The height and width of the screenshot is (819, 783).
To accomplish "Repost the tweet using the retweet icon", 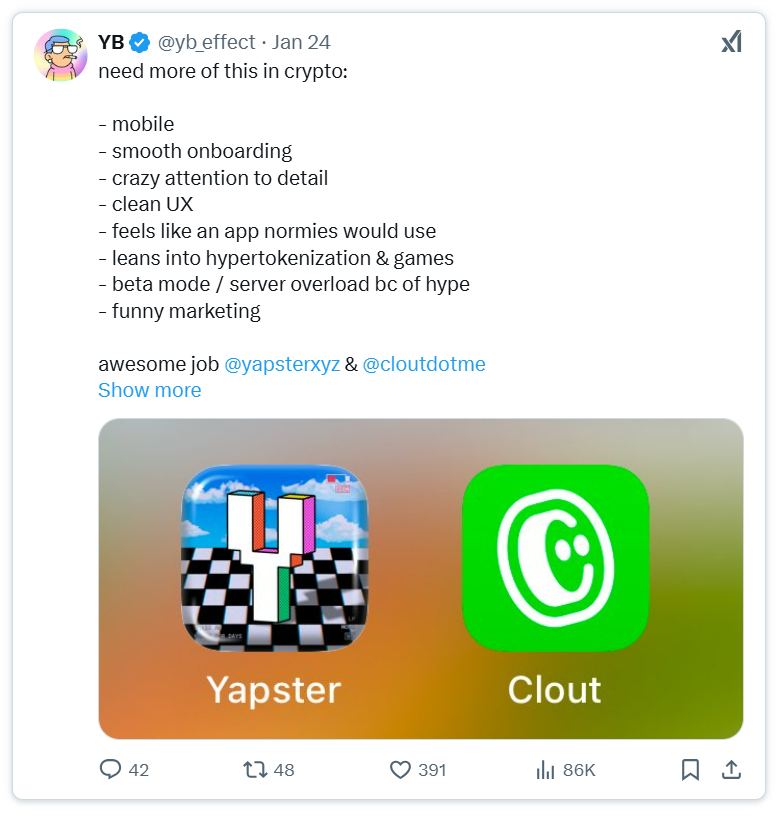I will point(255,769).
